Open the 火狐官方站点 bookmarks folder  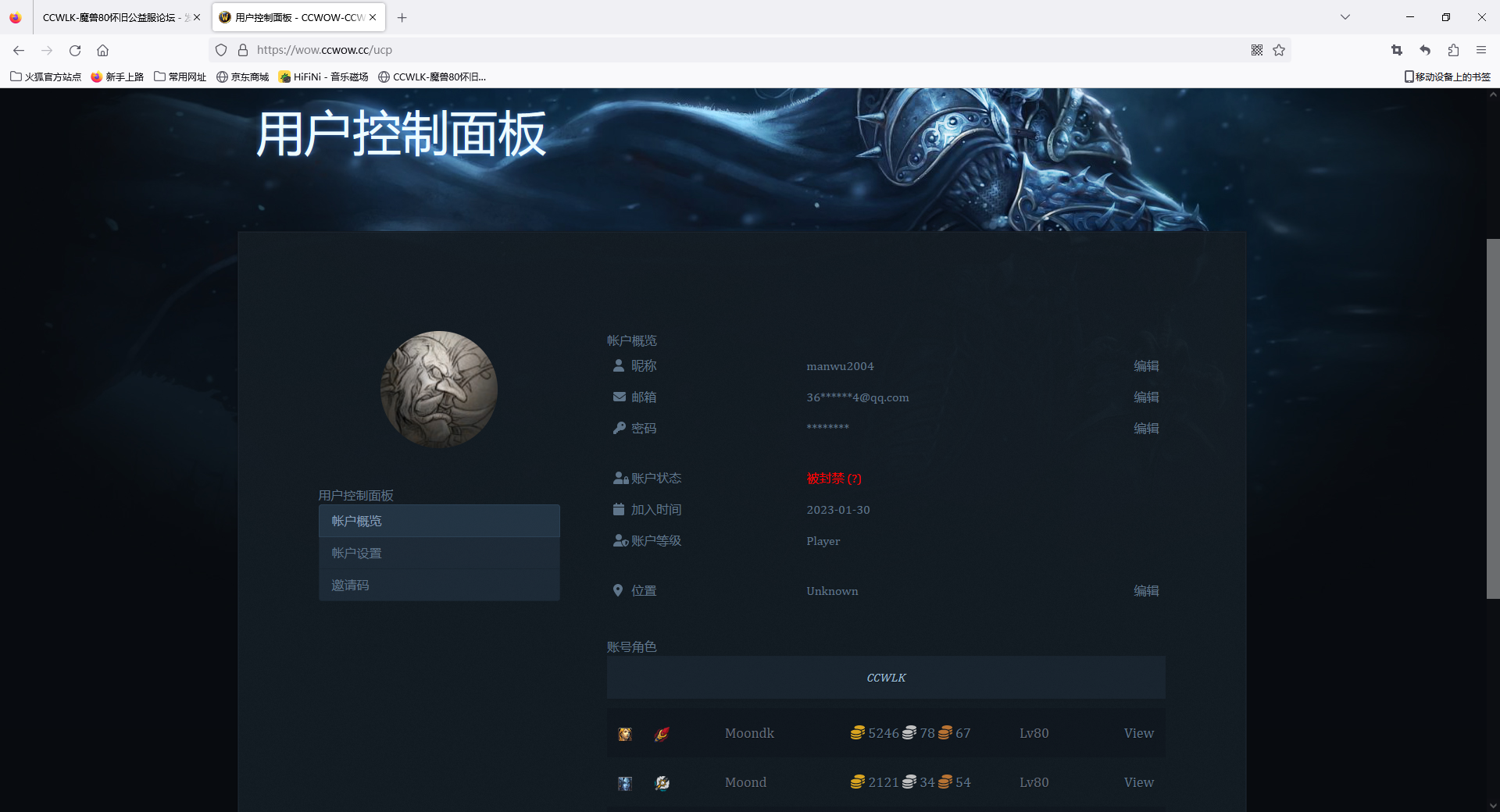45,77
